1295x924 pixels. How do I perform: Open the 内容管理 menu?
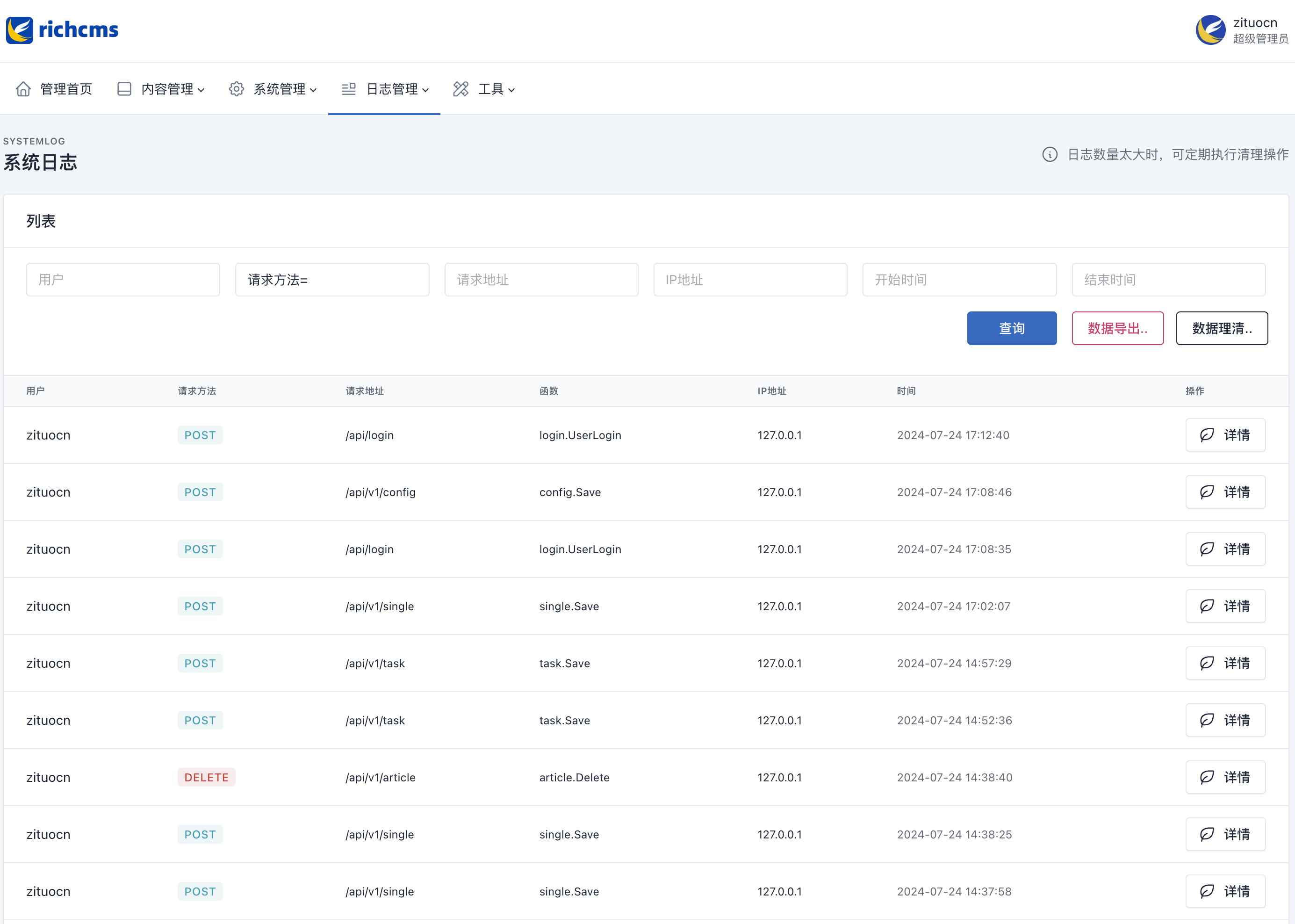161,89
